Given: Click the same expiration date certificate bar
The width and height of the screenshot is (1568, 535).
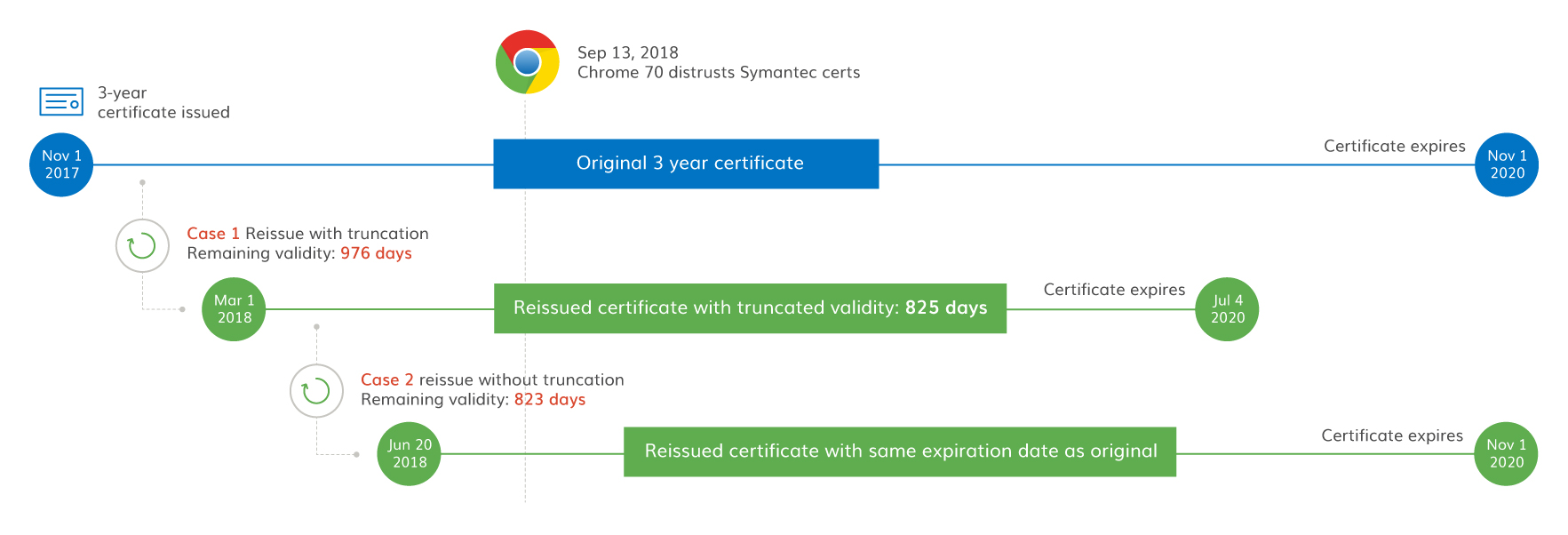Looking at the screenshot, I should point(900,451).
